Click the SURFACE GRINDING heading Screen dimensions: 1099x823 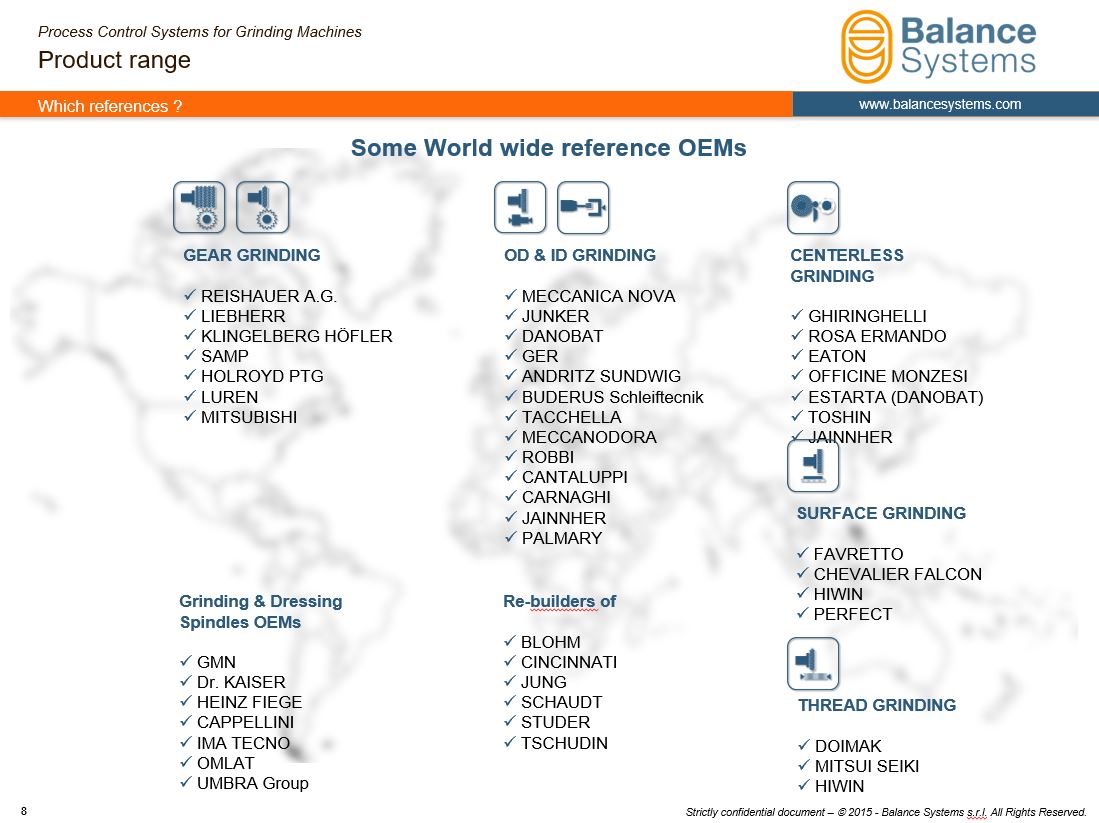tap(881, 513)
